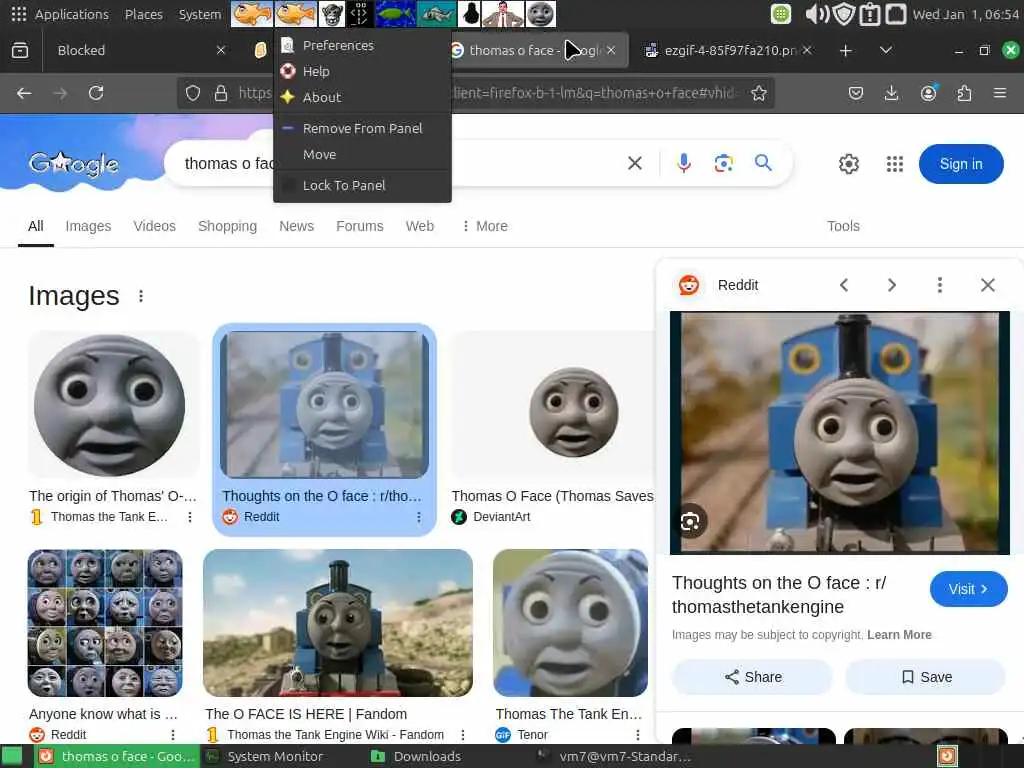Show previous image in Reddit preview panel
This screenshot has height=768, width=1024.
click(x=844, y=285)
